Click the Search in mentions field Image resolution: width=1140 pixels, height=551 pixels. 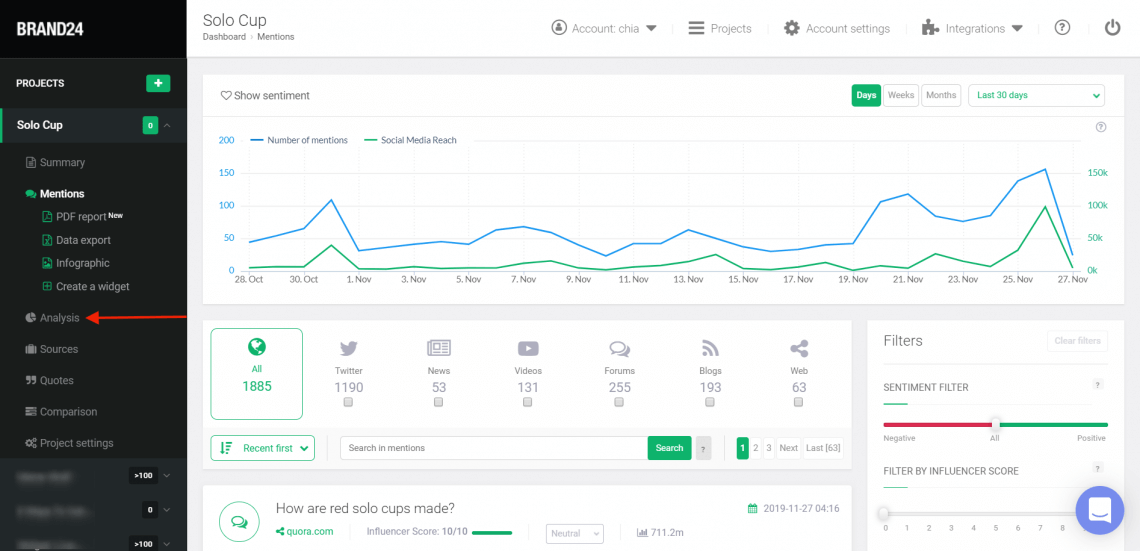[x=494, y=448]
